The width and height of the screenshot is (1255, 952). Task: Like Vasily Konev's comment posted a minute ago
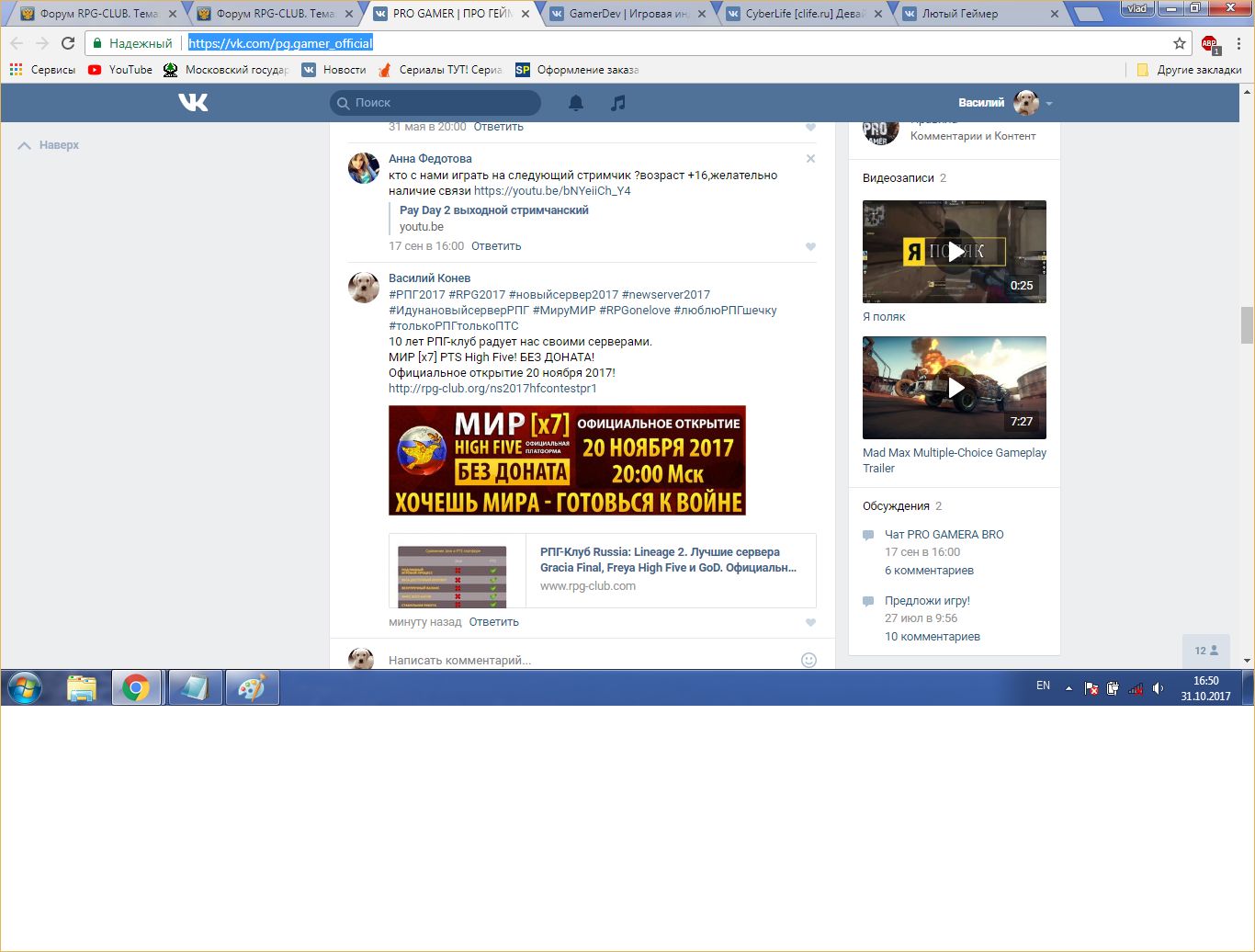click(810, 622)
